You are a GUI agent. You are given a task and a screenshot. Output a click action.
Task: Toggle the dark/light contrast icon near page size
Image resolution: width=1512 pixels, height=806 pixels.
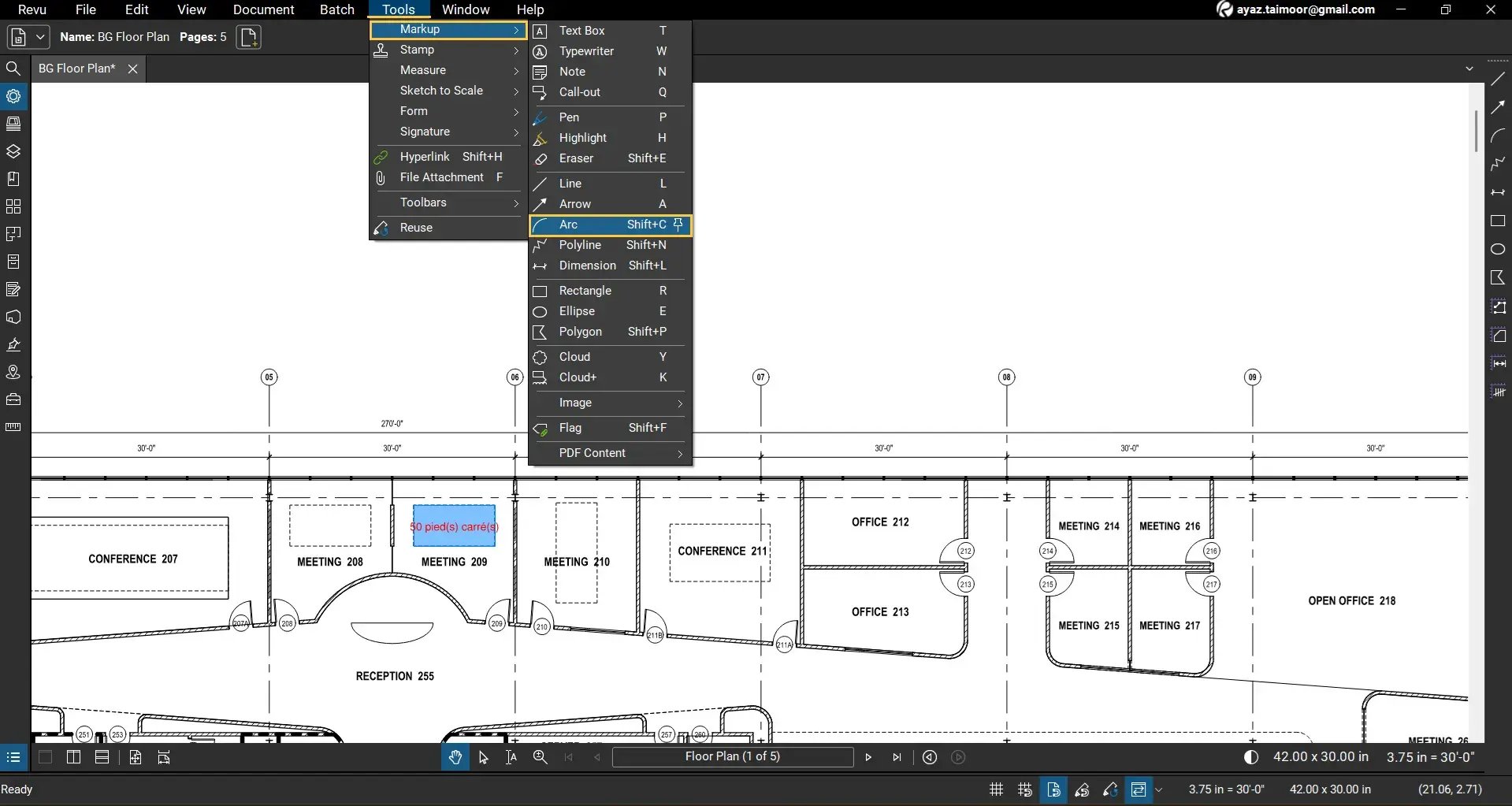coord(1250,757)
